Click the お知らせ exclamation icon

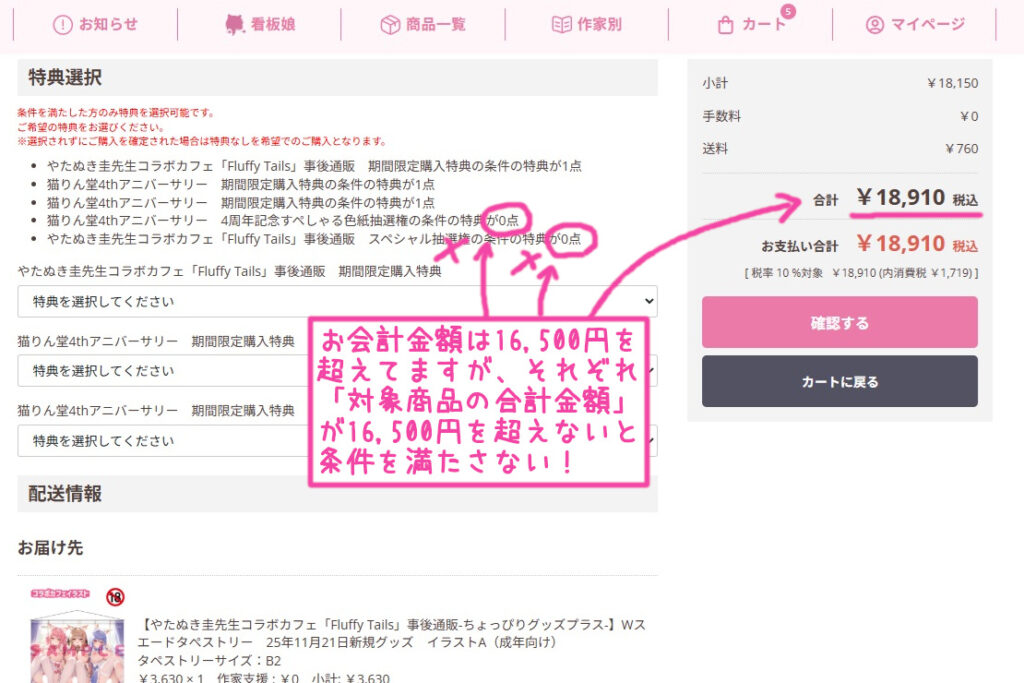point(63,25)
